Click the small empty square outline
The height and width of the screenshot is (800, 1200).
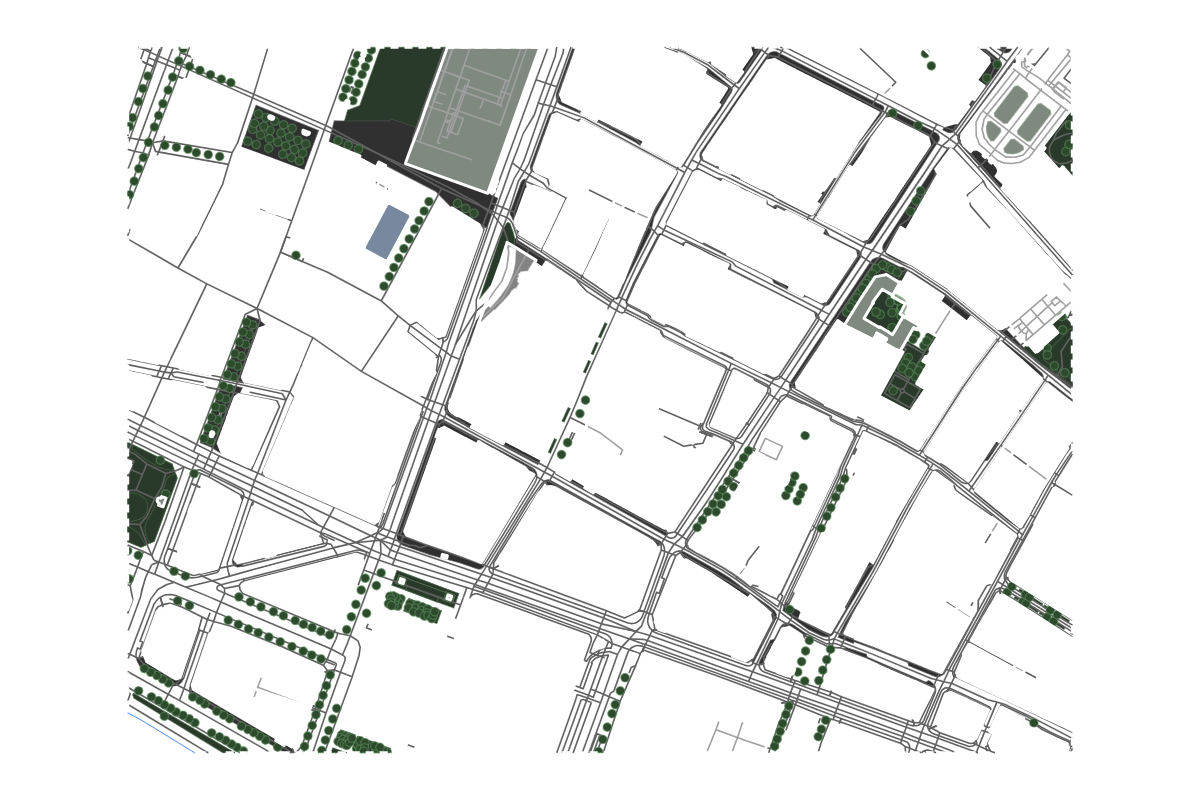(770, 449)
